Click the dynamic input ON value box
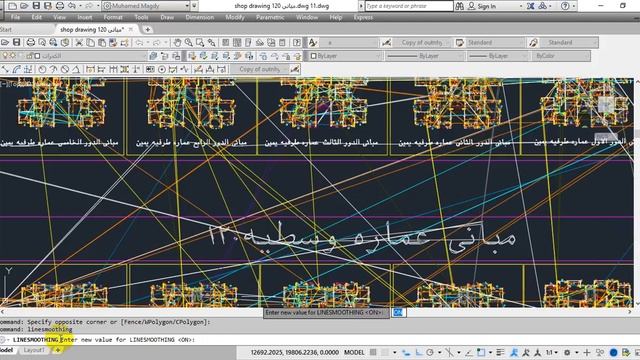 coord(398,312)
